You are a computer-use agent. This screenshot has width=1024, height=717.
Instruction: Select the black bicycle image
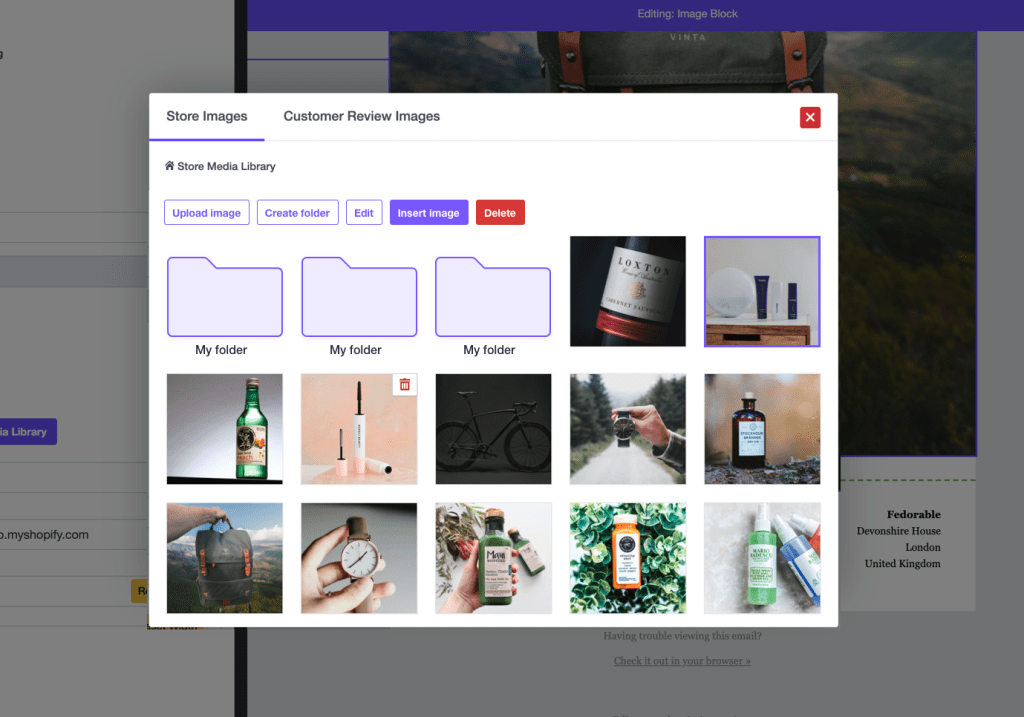coord(493,429)
